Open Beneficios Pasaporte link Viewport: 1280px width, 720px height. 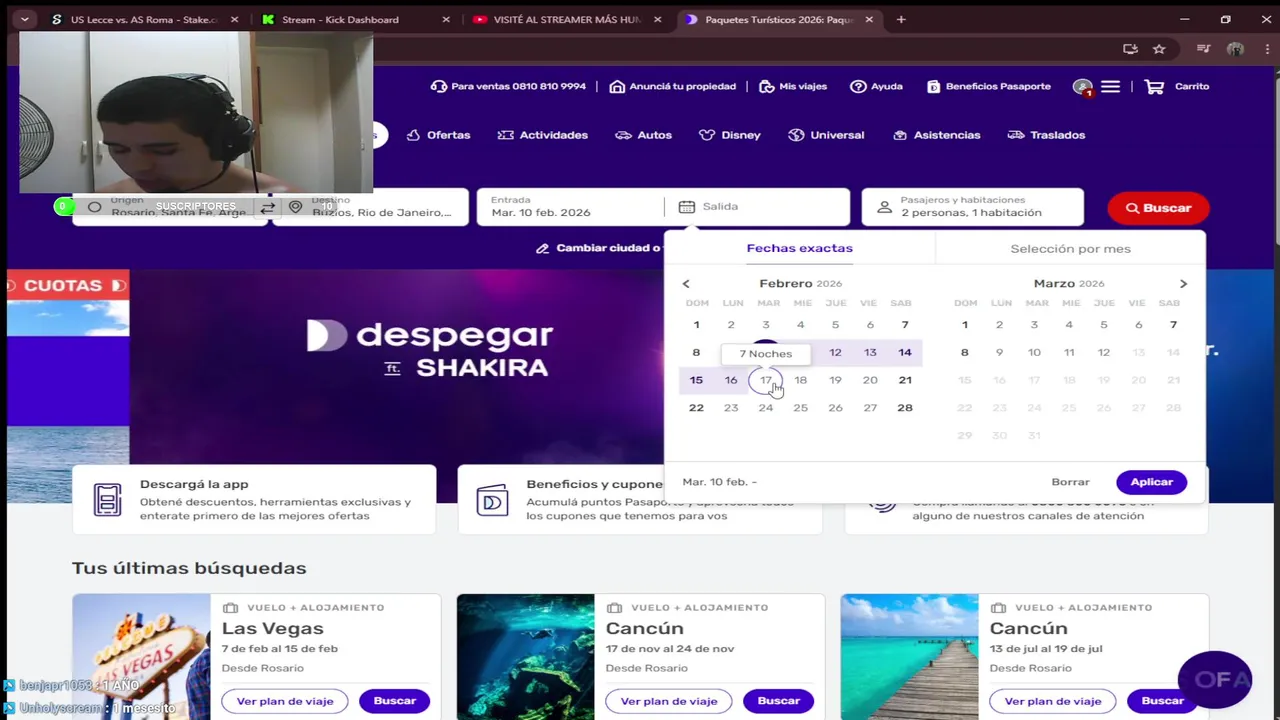click(989, 87)
